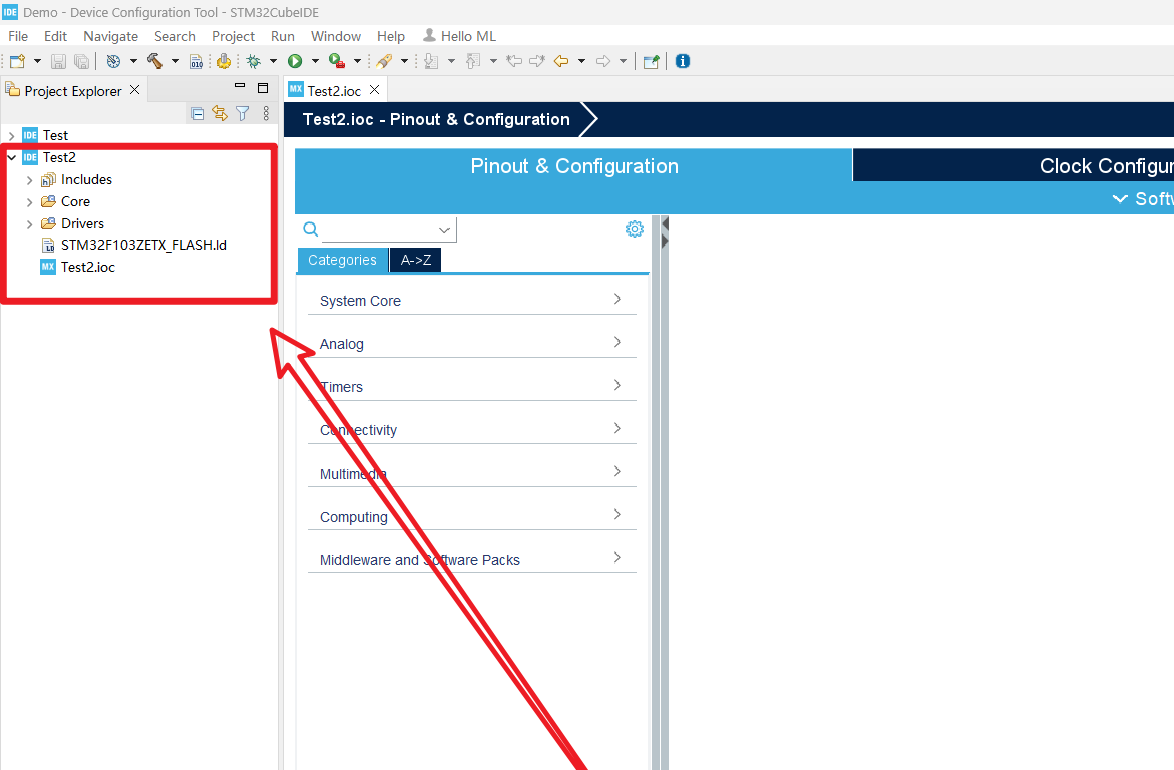
Task: Click the Save All icon
Action: [82, 61]
